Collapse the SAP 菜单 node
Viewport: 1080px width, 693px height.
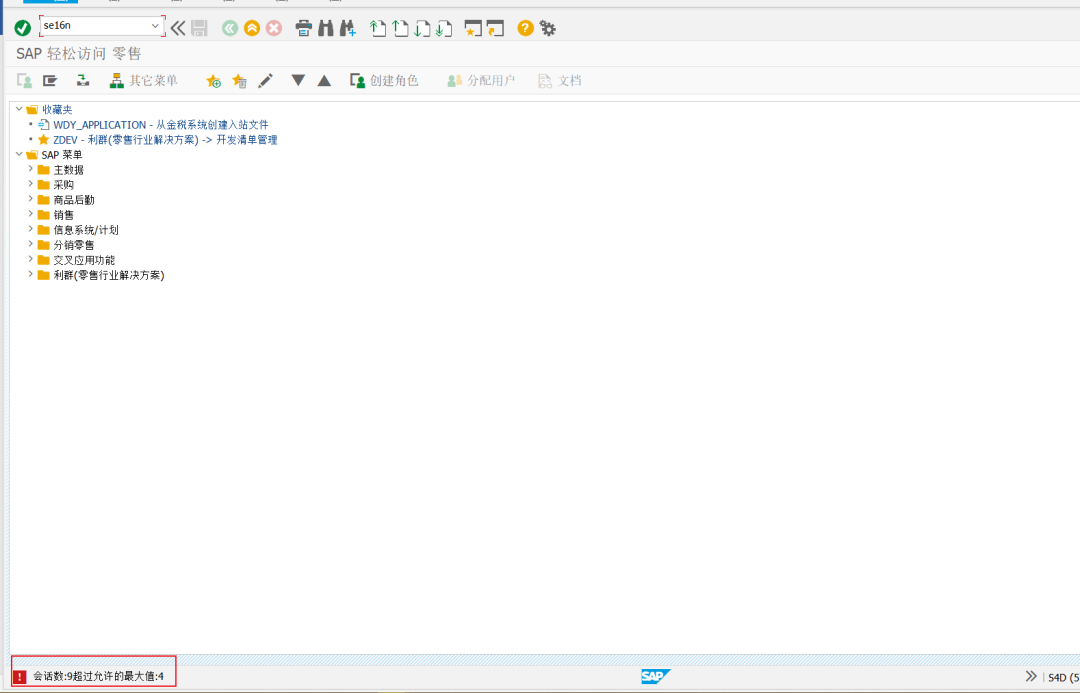[19, 154]
